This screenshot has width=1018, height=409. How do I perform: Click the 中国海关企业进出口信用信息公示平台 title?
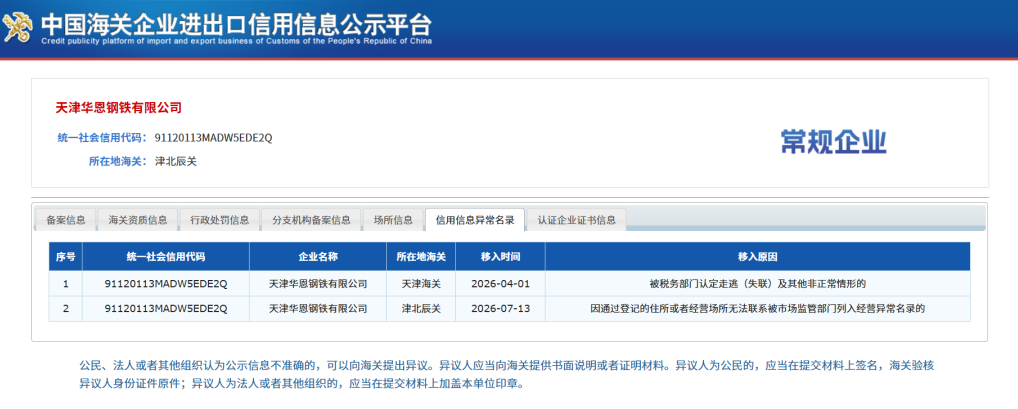point(236,25)
